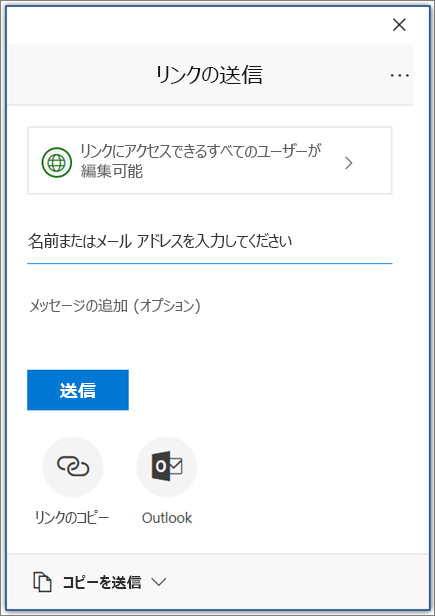Viewport: 435px width, 616px height.
Task: Open the 編集可能 link permissions box
Action: tap(210, 160)
